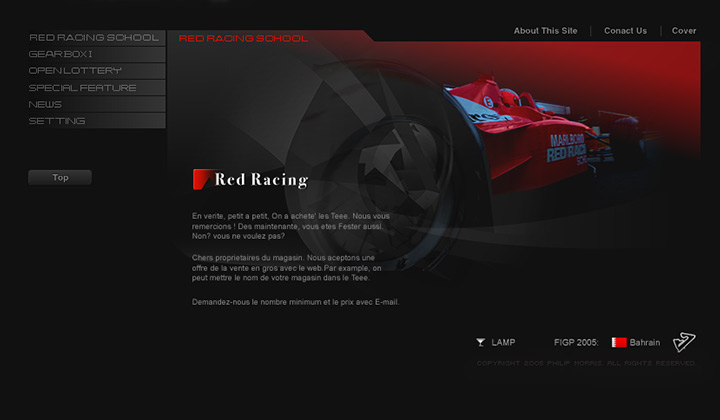The height and width of the screenshot is (420, 720).
Task: Open the Setting menu item
Action: (96, 121)
